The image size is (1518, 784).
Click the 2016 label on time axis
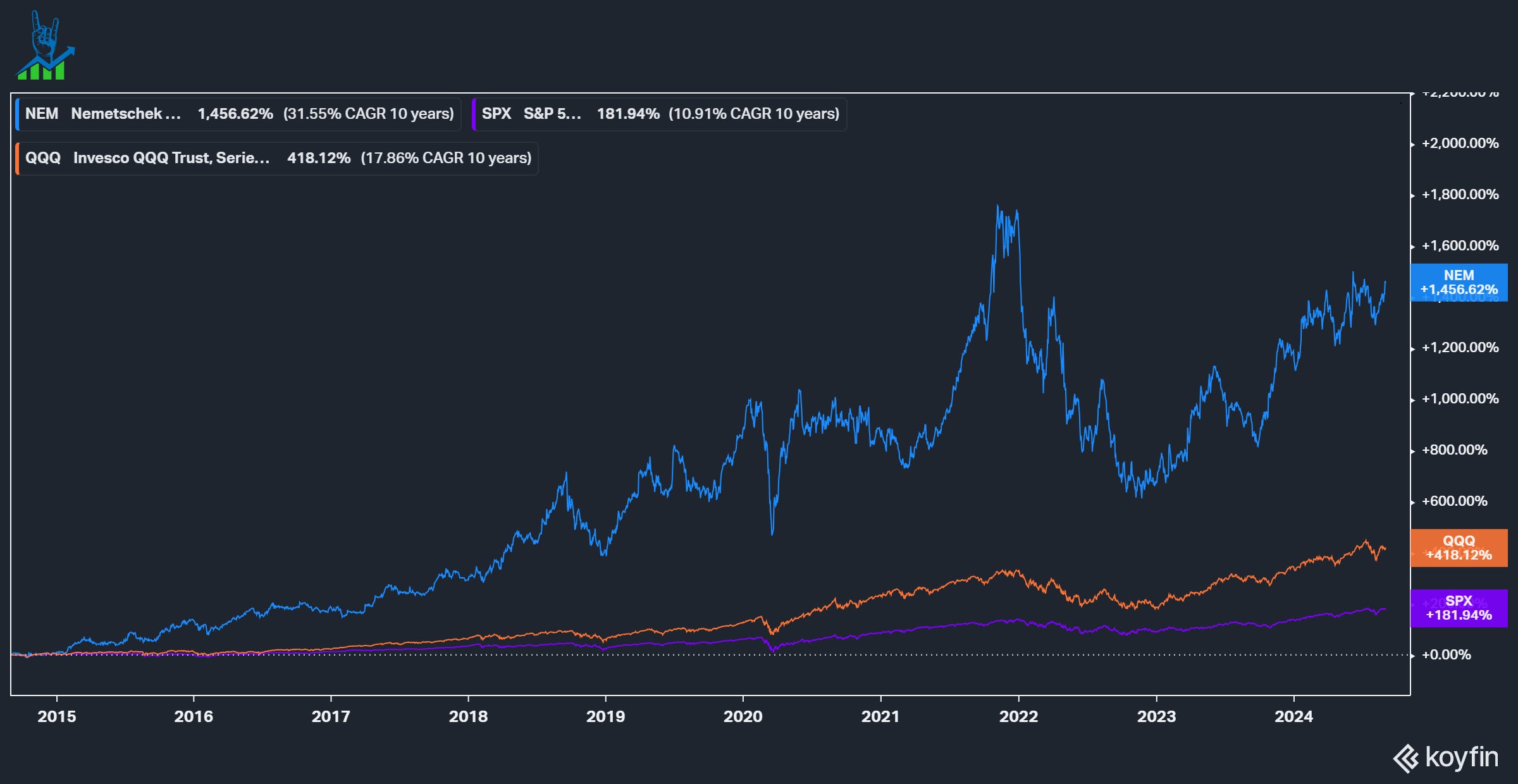[194, 716]
